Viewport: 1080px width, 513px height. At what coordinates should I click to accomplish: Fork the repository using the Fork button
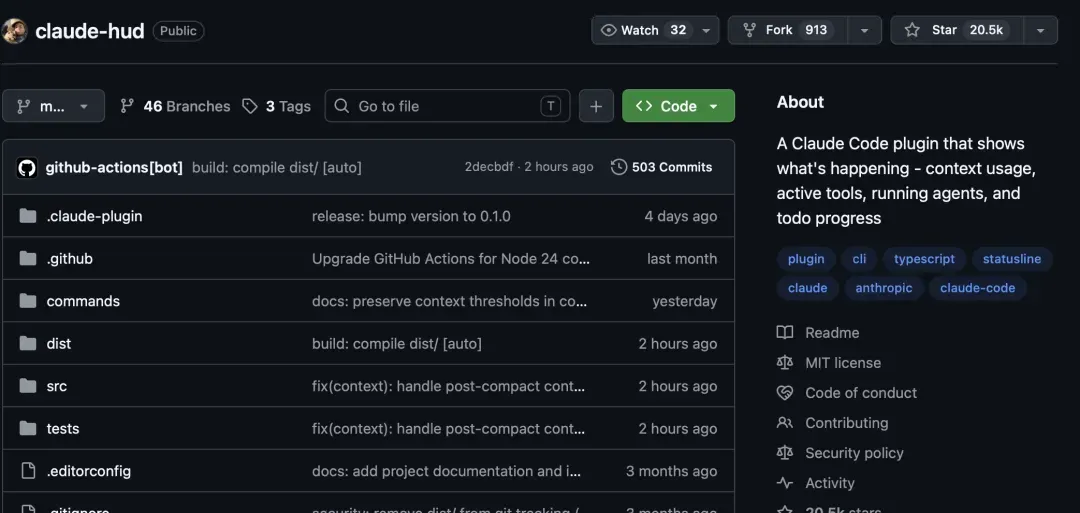(x=787, y=30)
